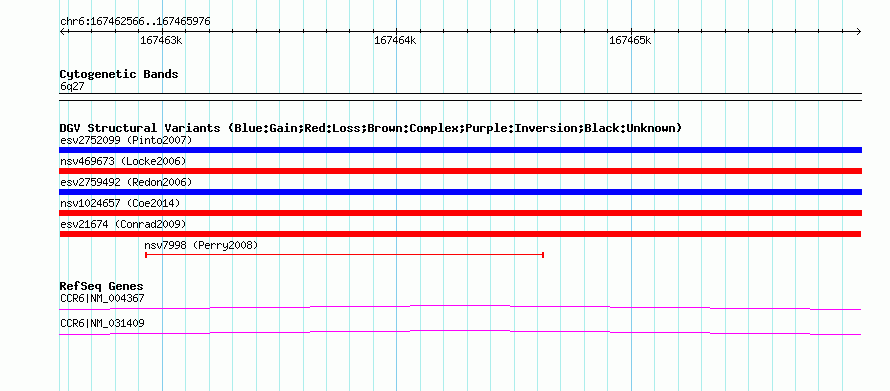Select the nsv469673 (Locke2006) red loss bar
This screenshot has height=391, width=890.
pyautogui.click(x=460, y=171)
